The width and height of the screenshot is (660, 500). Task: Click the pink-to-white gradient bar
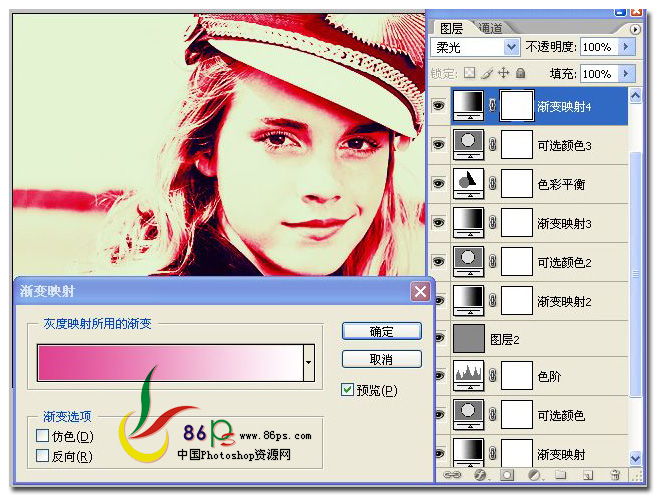pos(170,363)
